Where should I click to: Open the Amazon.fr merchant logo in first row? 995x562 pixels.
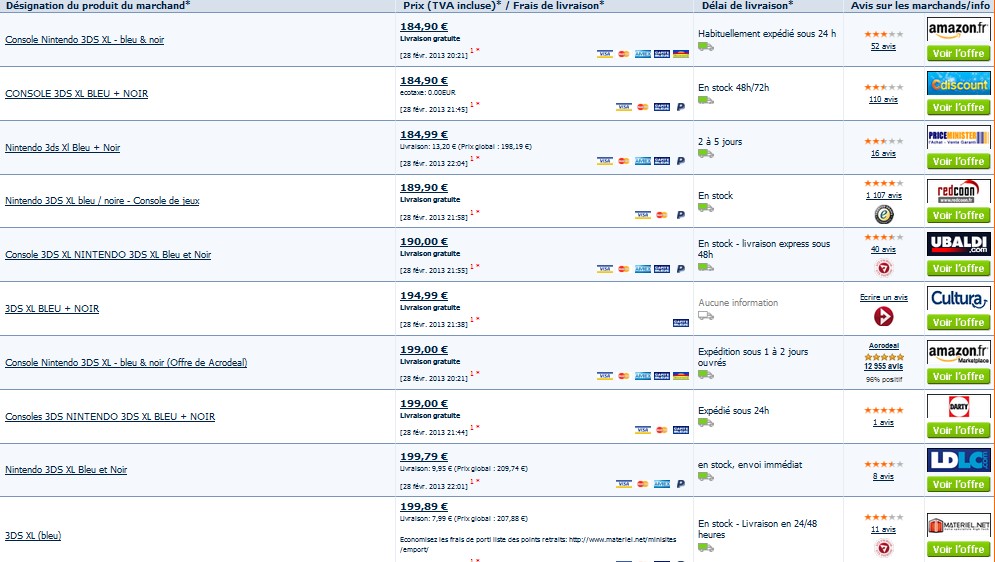point(958,30)
